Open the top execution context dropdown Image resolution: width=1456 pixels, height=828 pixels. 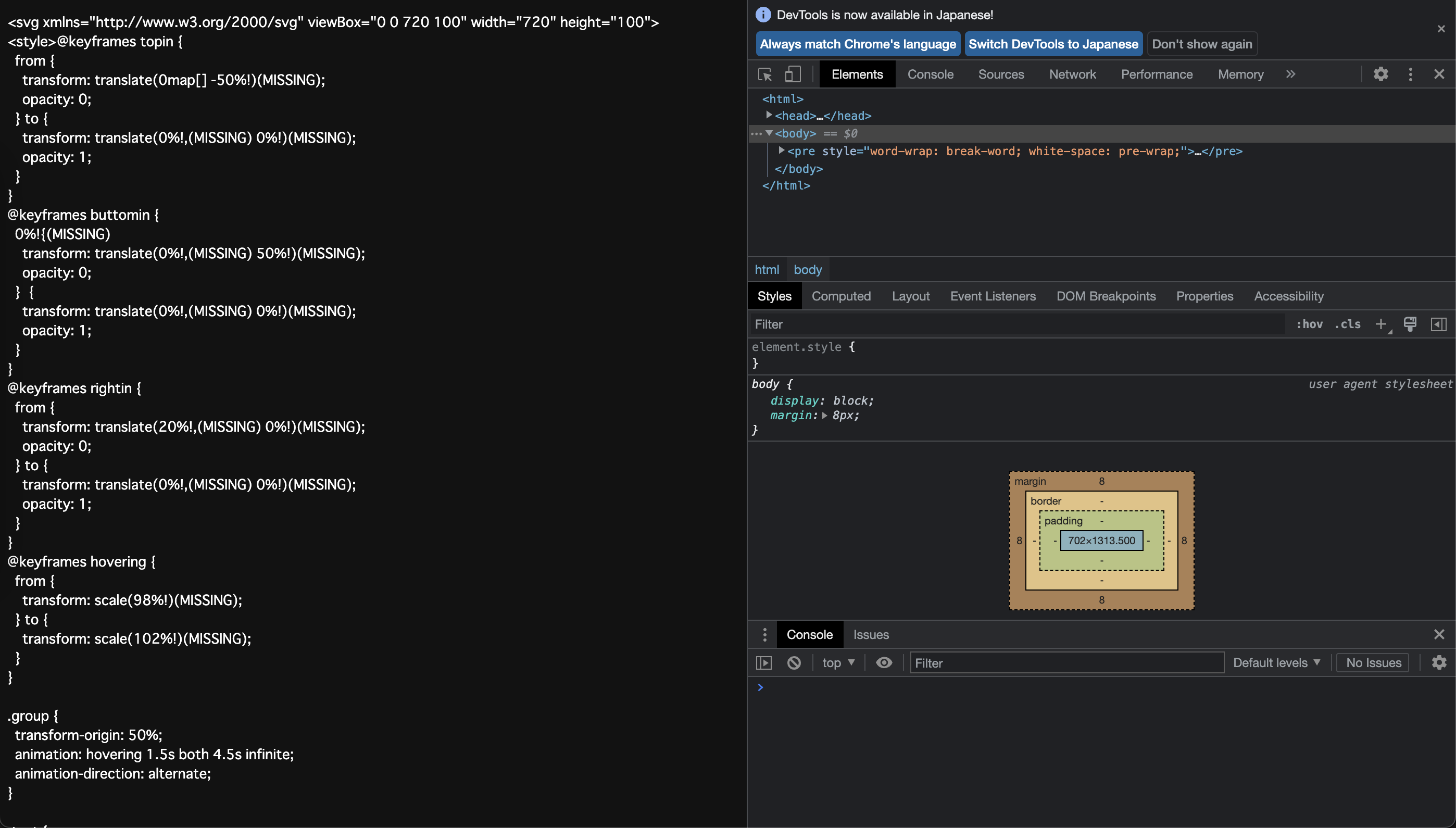pos(838,663)
